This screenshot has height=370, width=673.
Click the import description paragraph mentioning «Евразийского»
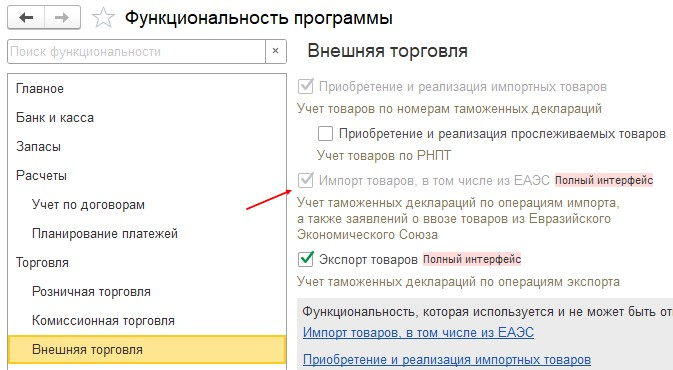tap(458, 218)
